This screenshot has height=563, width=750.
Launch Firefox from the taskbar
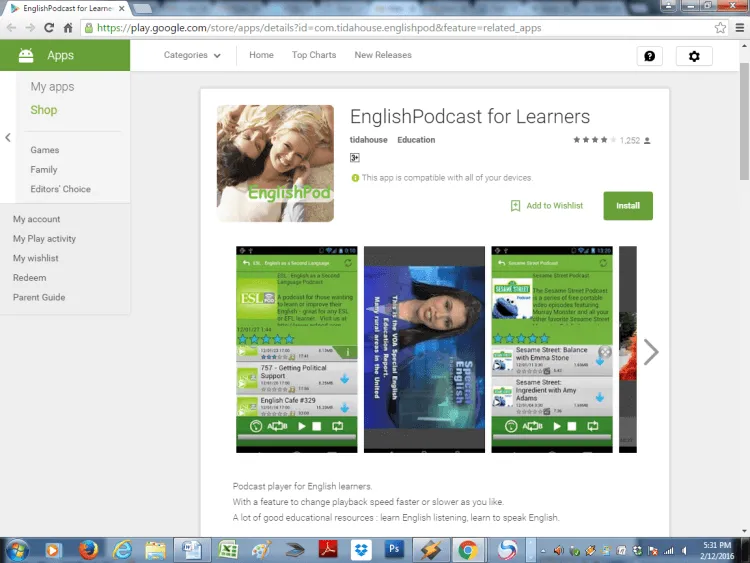click(88, 551)
